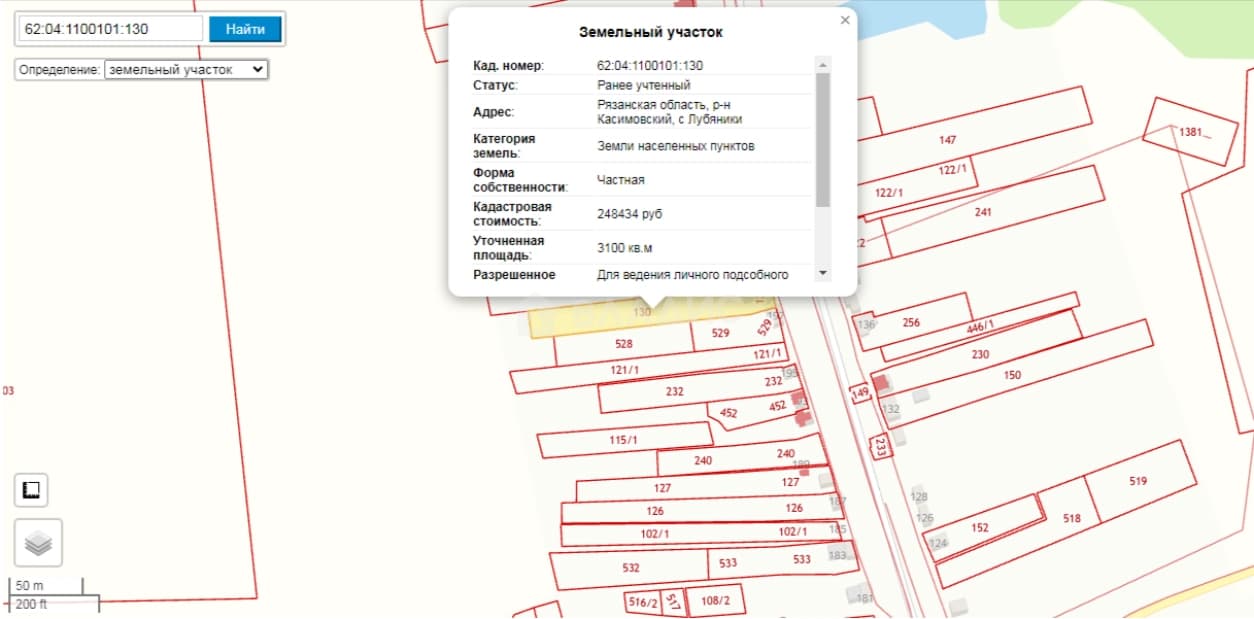This screenshot has height=619, width=1254.
Task: Click the Найти search button
Action: pyautogui.click(x=245, y=29)
